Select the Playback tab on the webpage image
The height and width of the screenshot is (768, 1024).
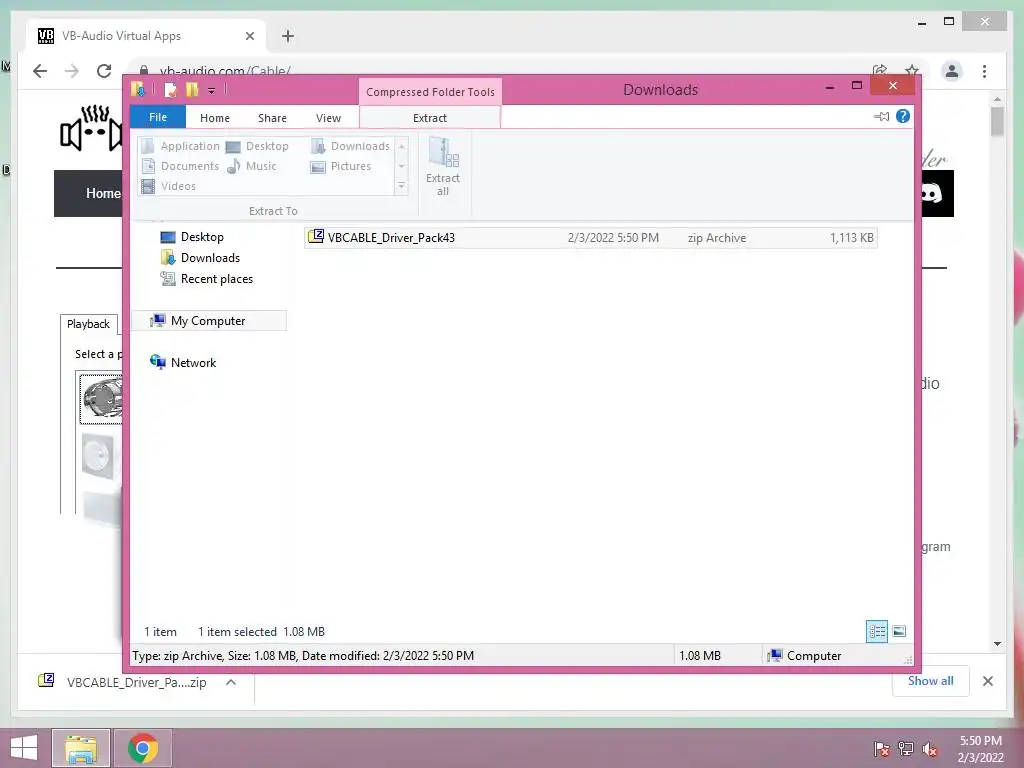(x=88, y=324)
